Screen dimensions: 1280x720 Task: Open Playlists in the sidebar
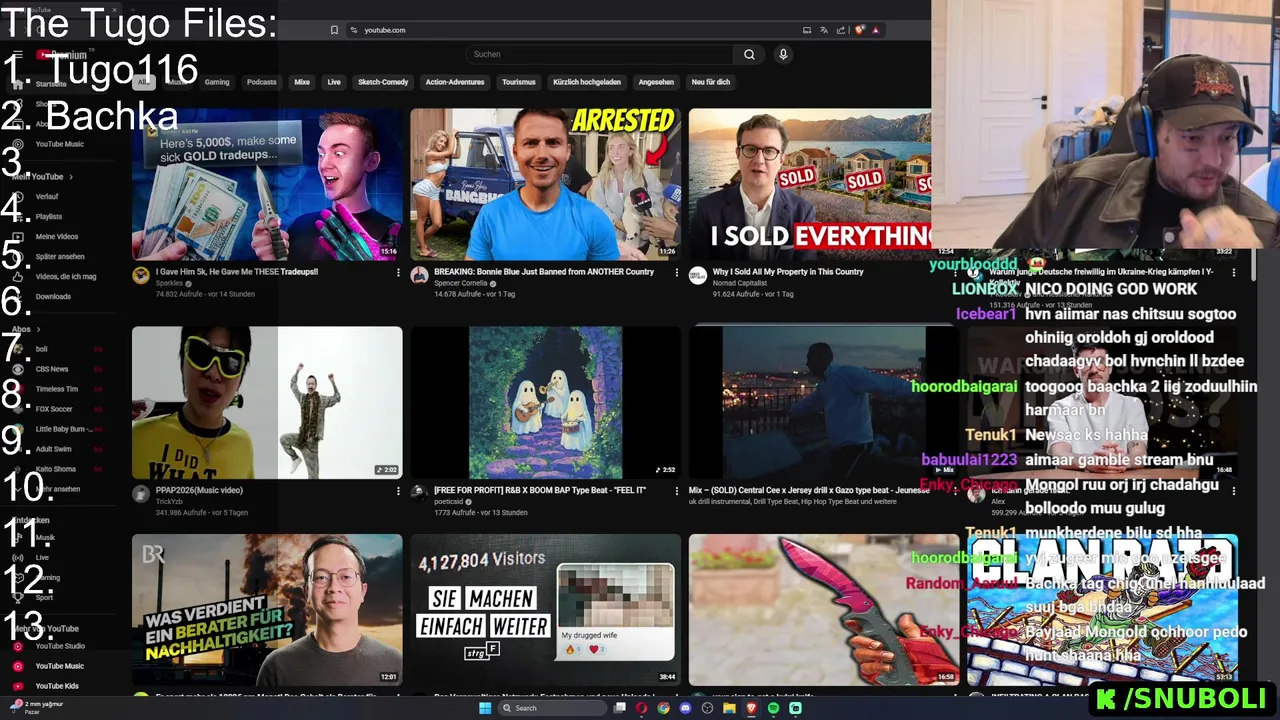[48, 217]
